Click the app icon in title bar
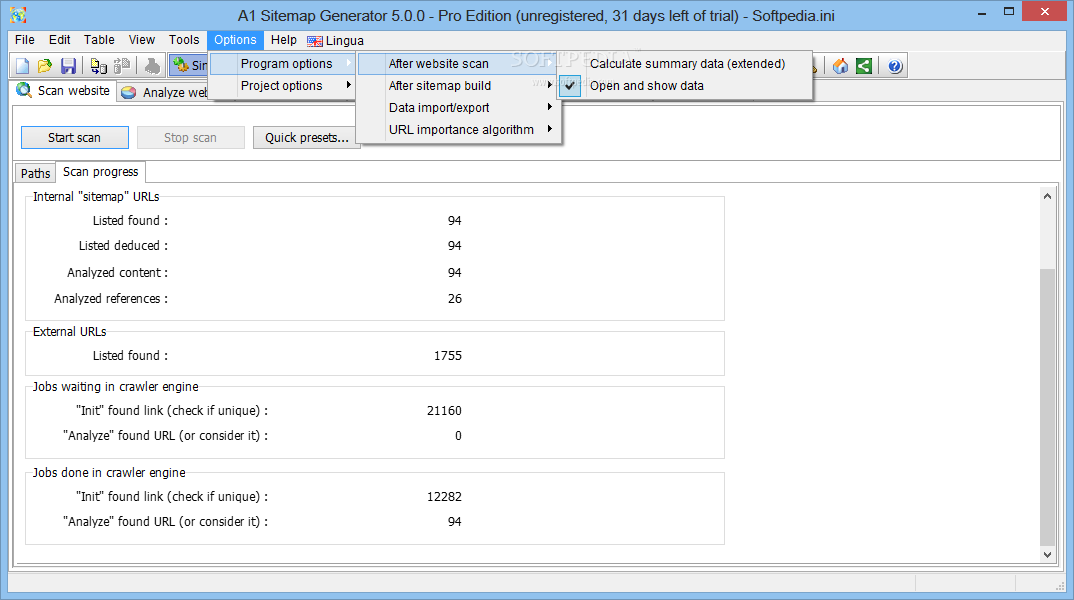The height and width of the screenshot is (600, 1074). pyautogui.click(x=18, y=14)
